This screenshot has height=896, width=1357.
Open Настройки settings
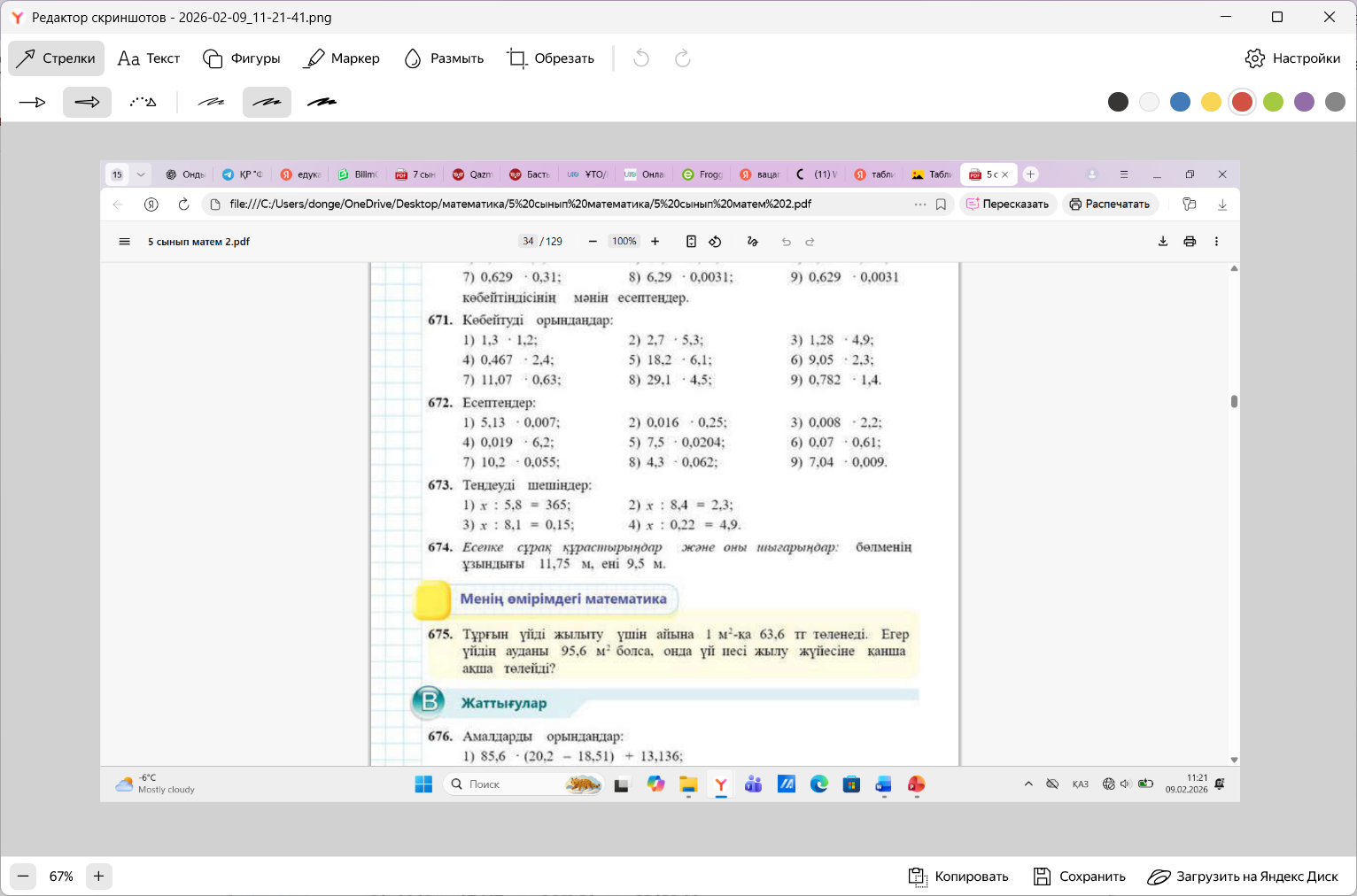click(x=1292, y=58)
